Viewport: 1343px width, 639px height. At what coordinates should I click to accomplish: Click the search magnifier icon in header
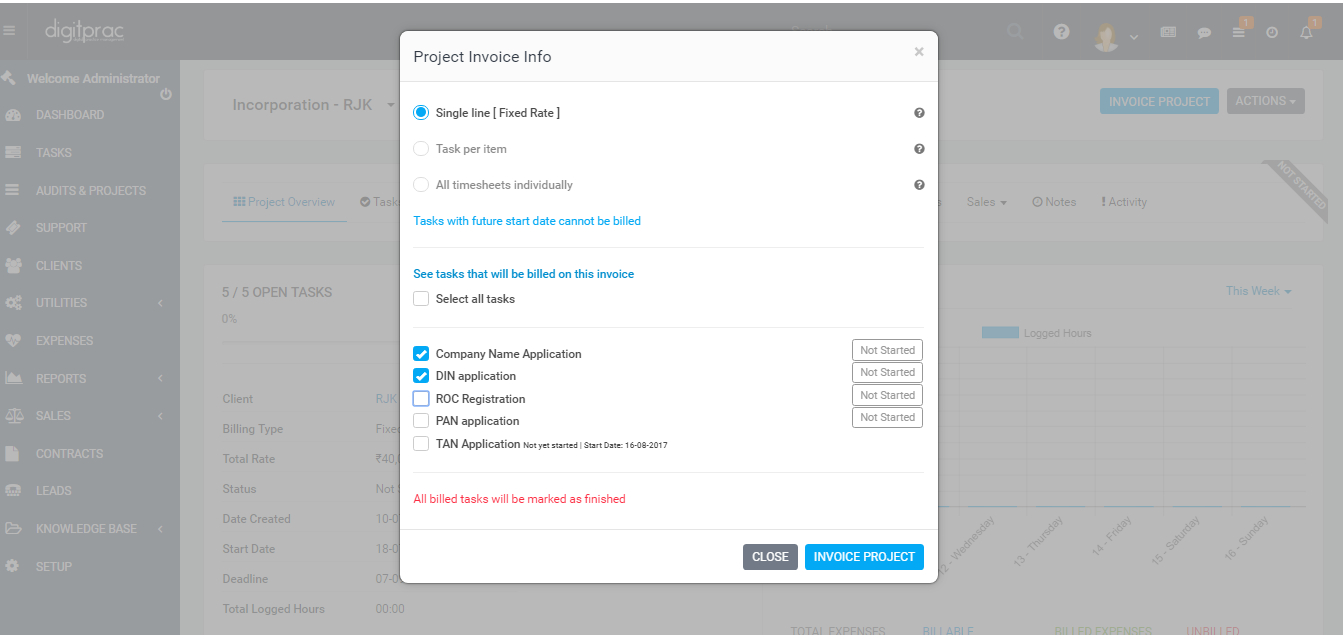(1015, 32)
